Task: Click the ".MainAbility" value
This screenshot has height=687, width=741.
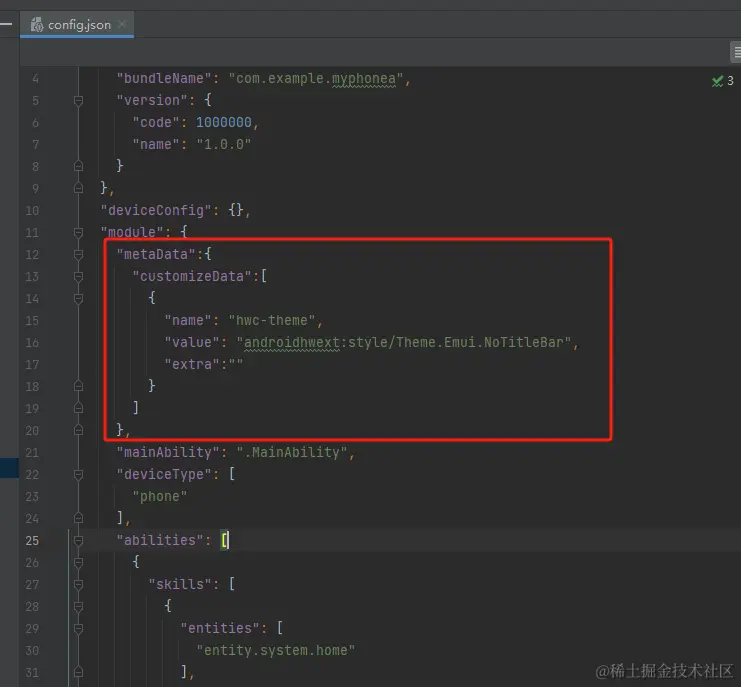Action: [292, 452]
